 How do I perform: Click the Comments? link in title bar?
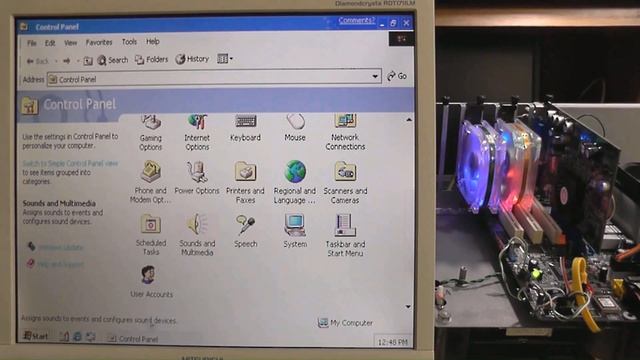(356, 20)
